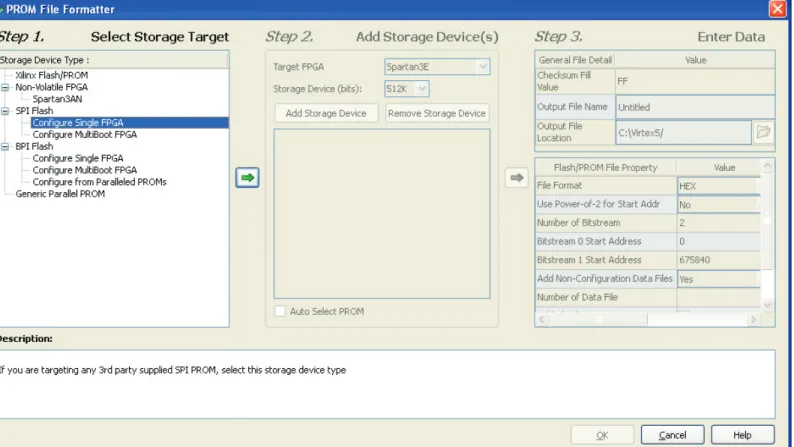Select Configure MultiBoot FPGA under SPI Flash
Image resolution: width=794 pixels, height=447 pixels.
[x=85, y=135]
